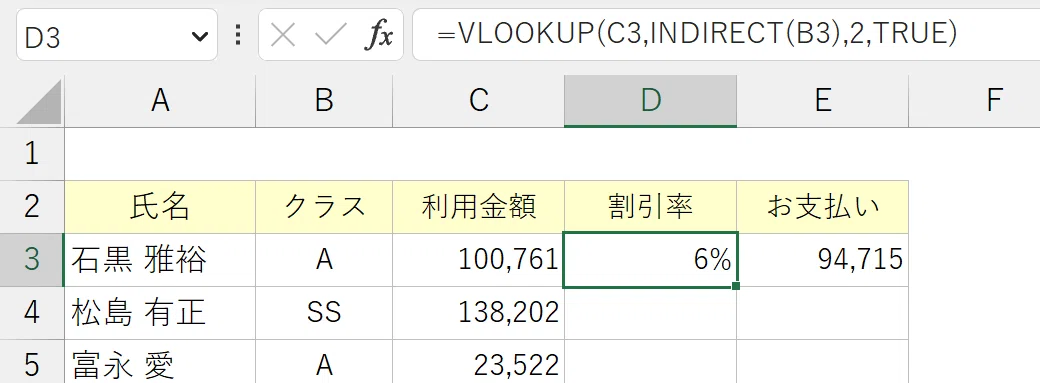Select empty payment cell in 富永 愛 row
The image size is (1040, 383).
click(822, 362)
